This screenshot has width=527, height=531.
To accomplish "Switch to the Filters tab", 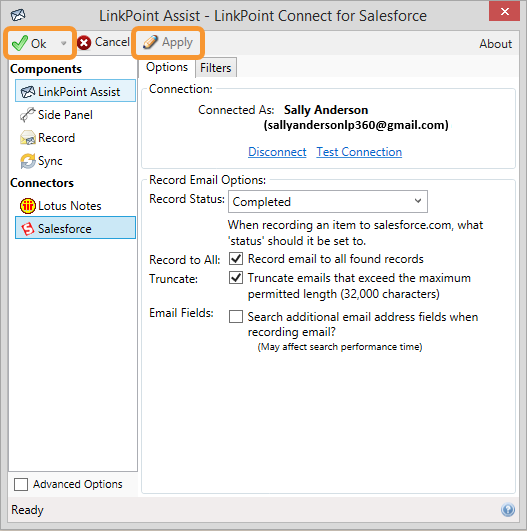I will [215, 68].
